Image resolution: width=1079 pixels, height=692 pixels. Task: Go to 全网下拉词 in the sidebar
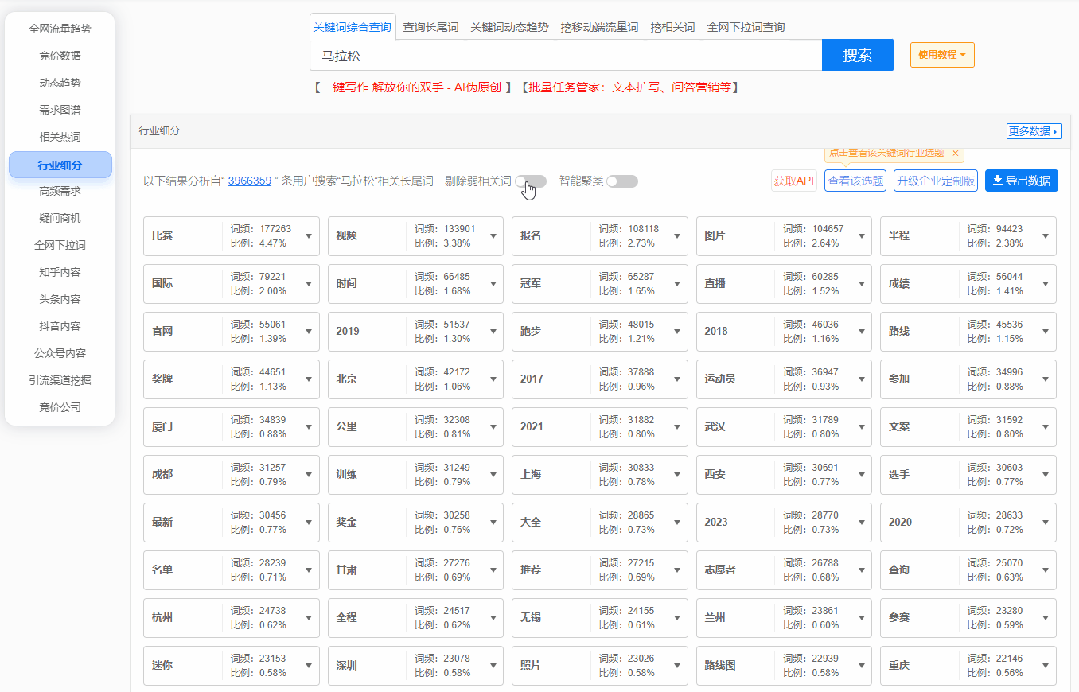pos(60,245)
